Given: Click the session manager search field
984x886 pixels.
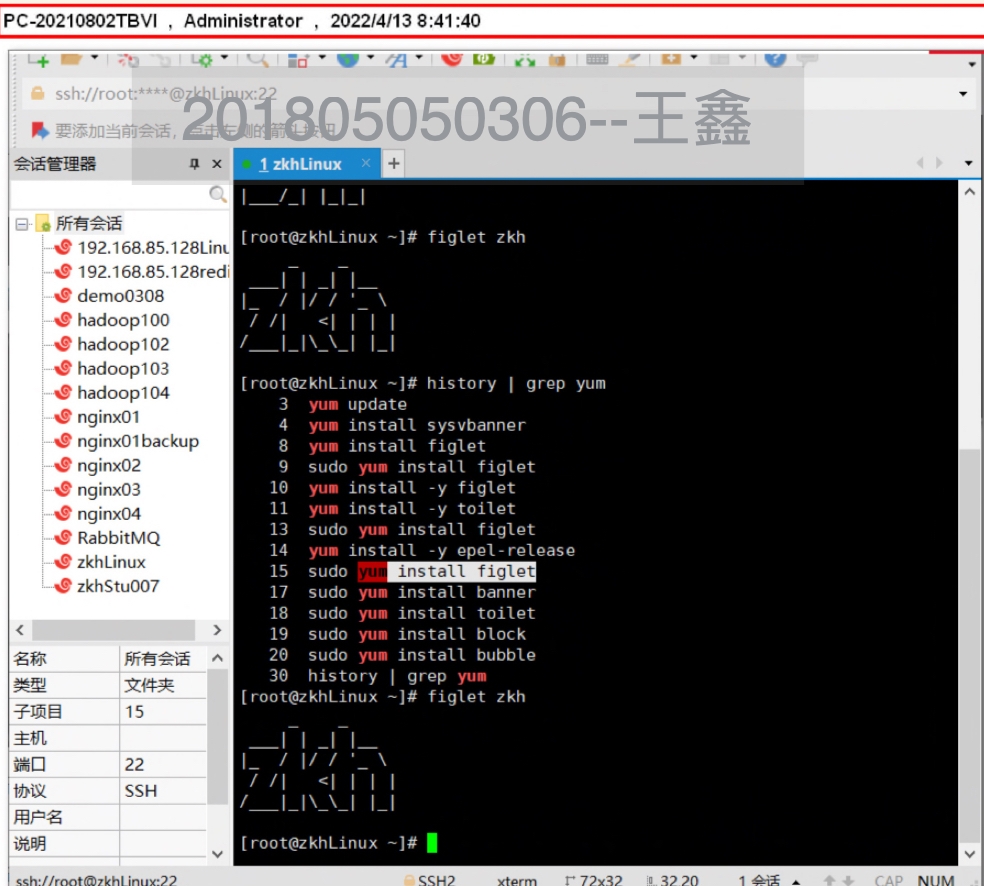Looking at the screenshot, I should point(108,195).
